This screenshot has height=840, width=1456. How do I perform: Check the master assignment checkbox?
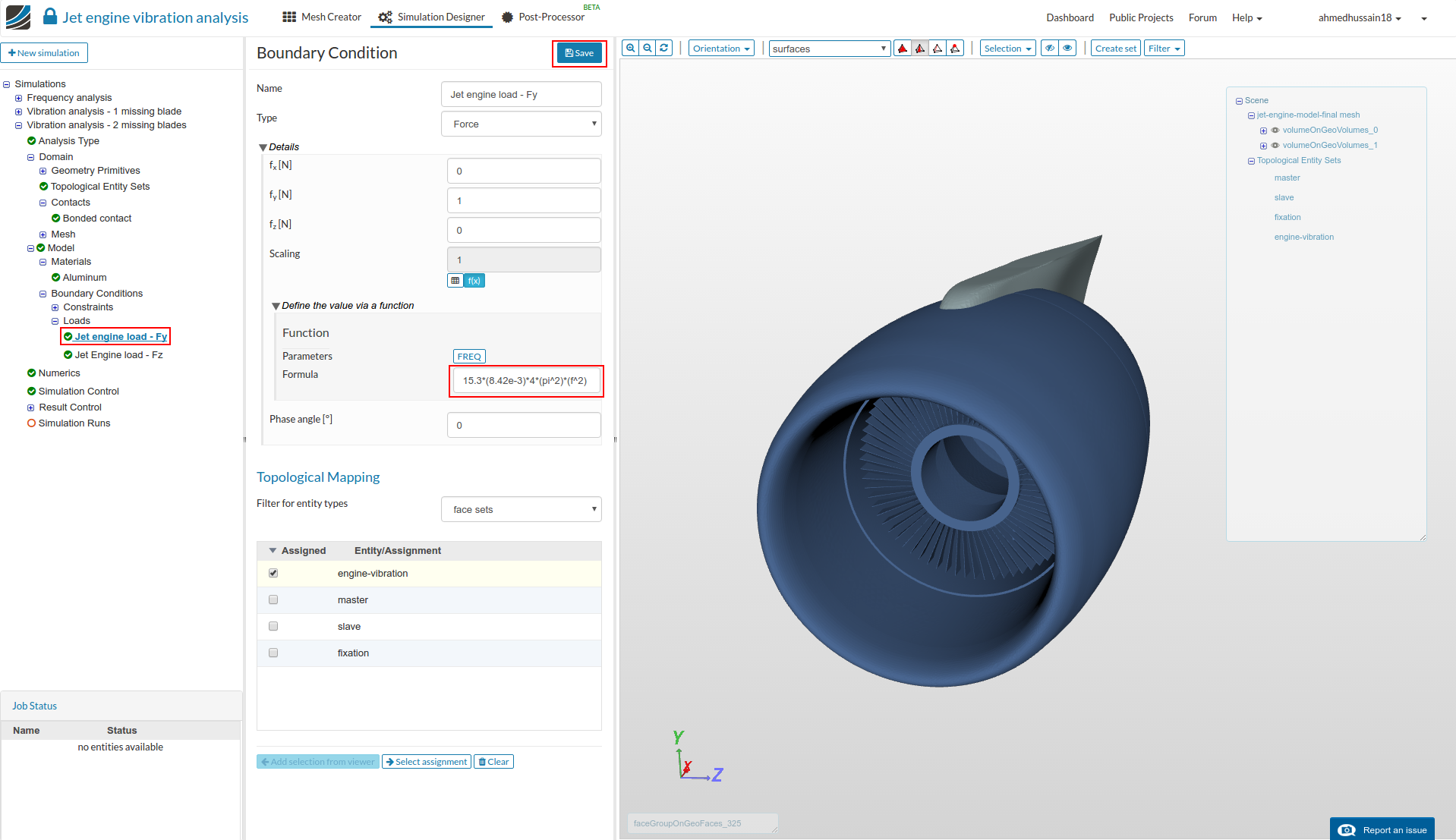(273, 600)
